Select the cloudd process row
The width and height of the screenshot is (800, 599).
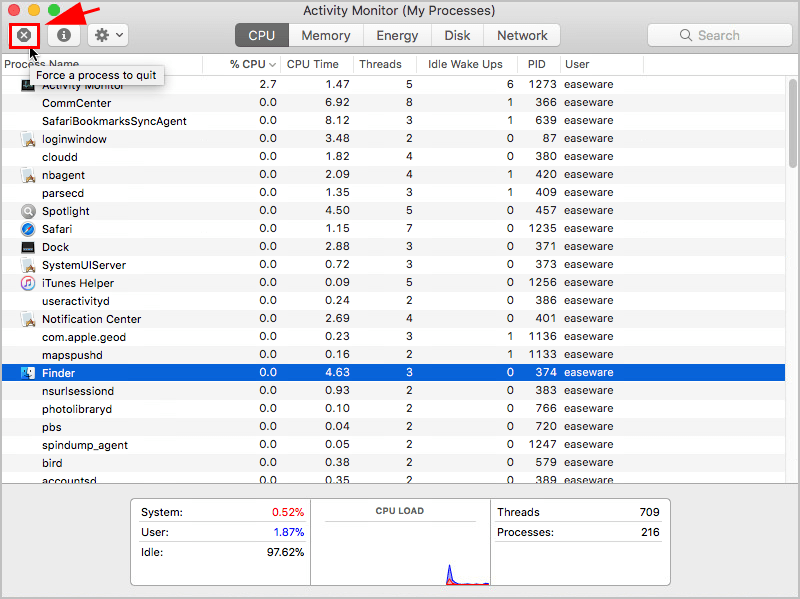point(393,157)
